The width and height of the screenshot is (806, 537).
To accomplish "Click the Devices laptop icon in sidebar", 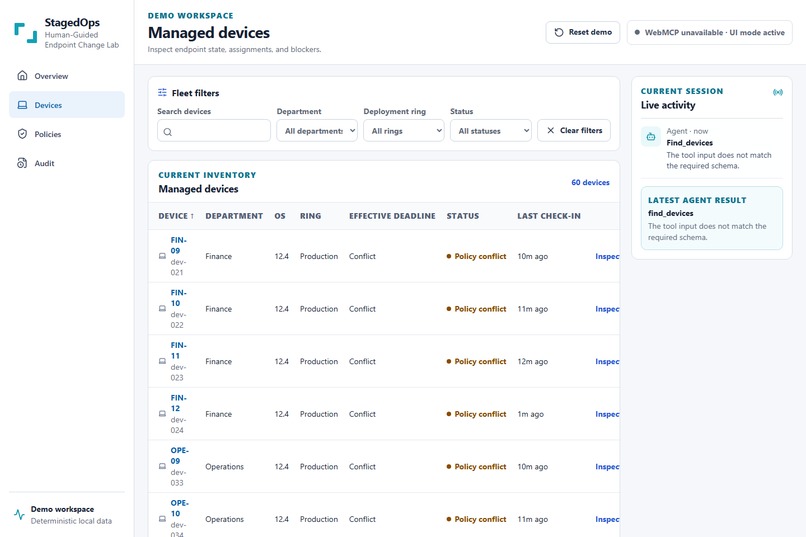I will [x=22, y=105].
